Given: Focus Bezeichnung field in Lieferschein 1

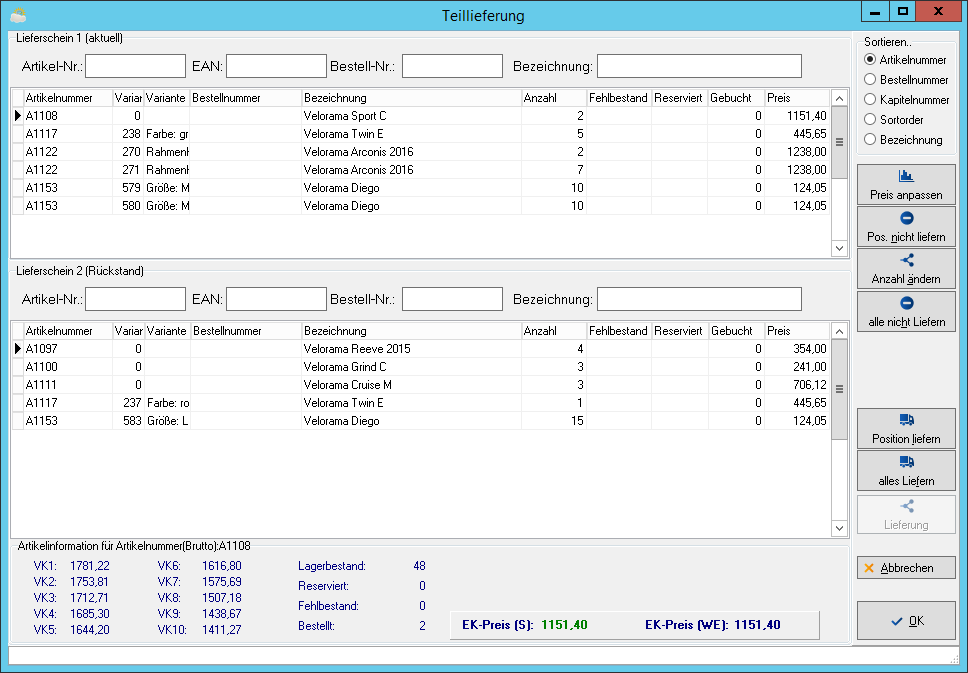Looking at the screenshot, I should point(699,66).
